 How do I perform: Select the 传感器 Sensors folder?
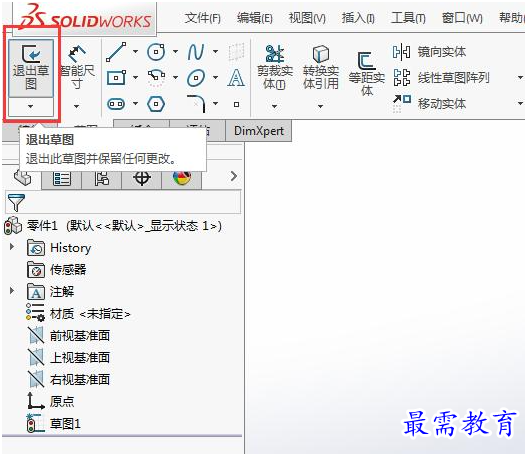point(57,270)
